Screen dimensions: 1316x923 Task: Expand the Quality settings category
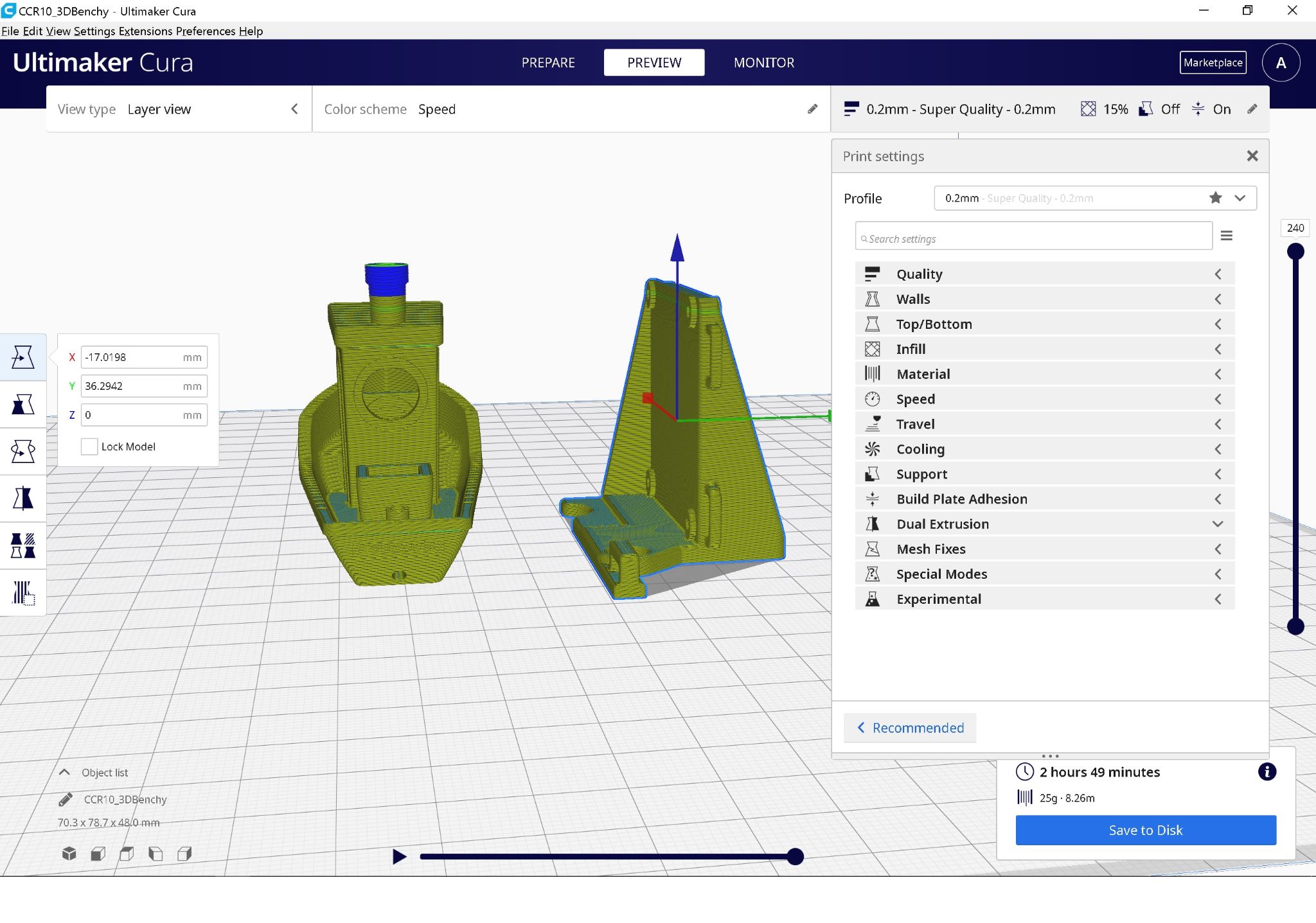coord(1044,274)
